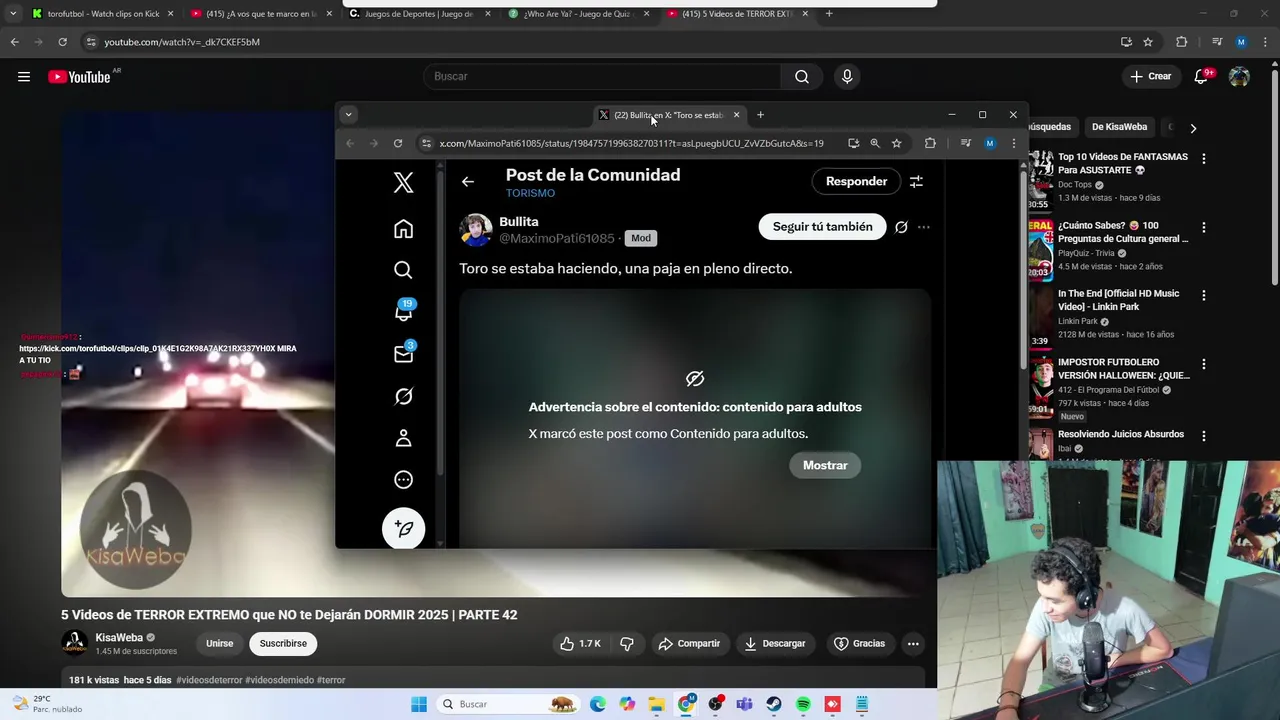1280x720 pixels.
Task: Open tab search dropdown in X window
Action: click(x=348, y=114)
